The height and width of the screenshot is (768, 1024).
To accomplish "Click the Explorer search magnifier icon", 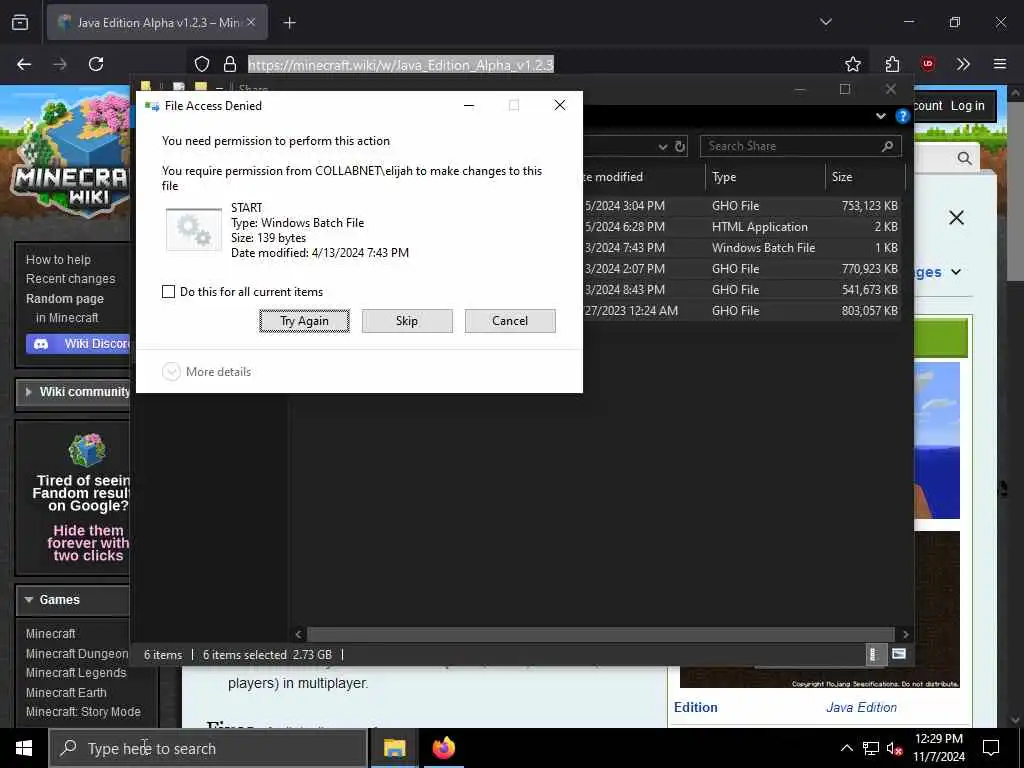I will 888,146.
